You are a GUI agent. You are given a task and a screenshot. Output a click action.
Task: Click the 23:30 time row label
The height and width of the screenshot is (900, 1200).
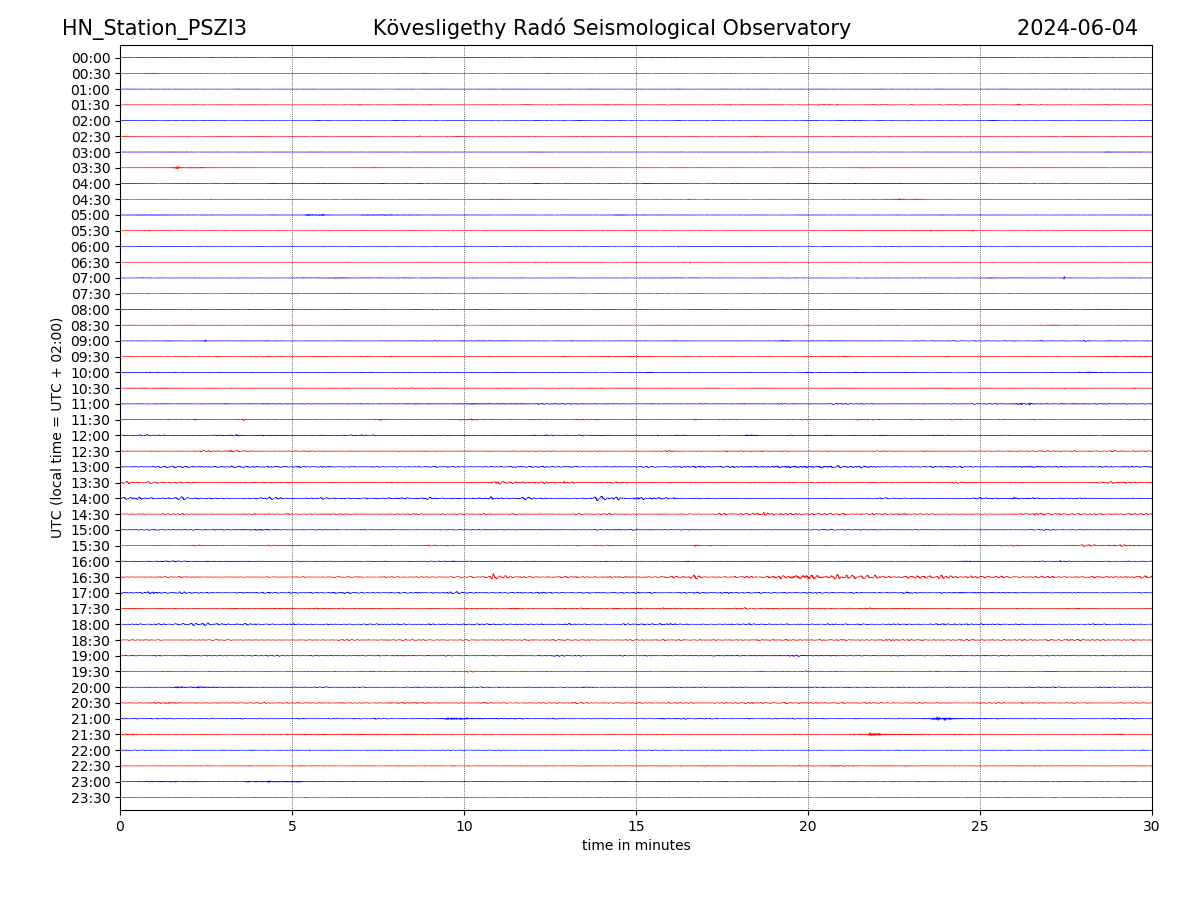tap(90, 798)
